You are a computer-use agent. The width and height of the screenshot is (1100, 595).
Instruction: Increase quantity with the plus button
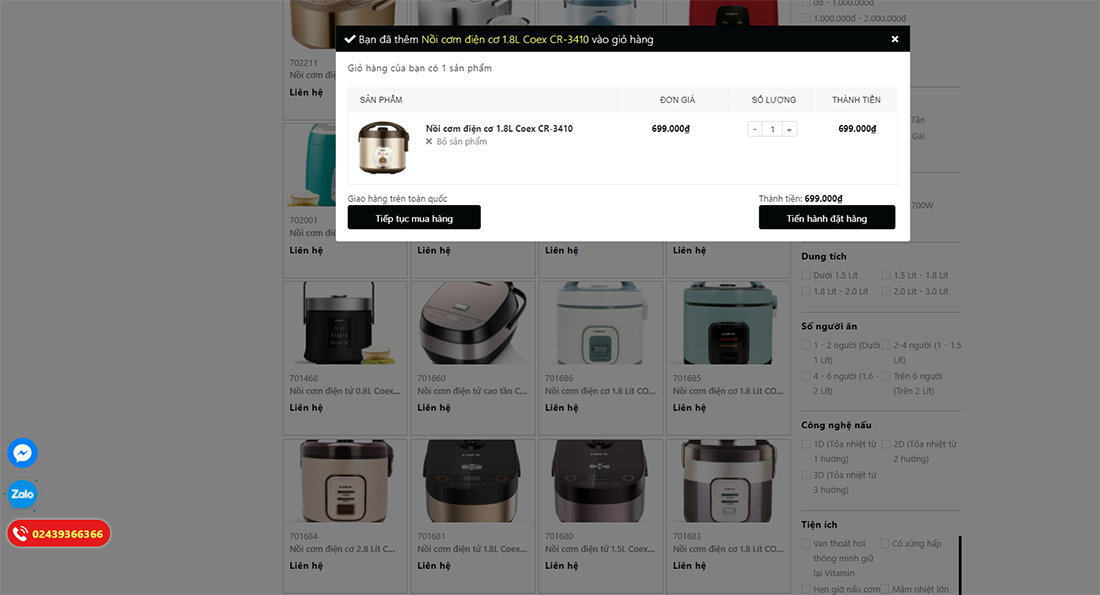(789, 129)
